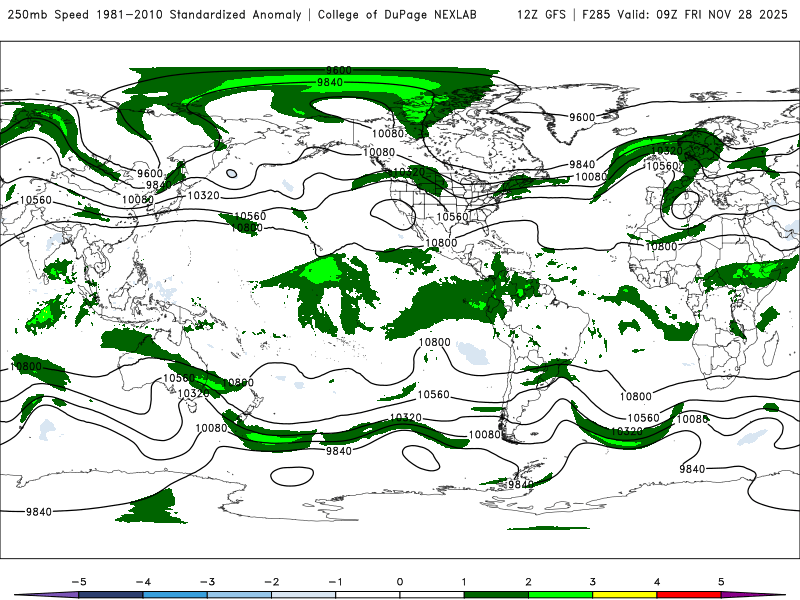The height and width of the screenshot is (600, 800).
Task: Click the 10800 contour label near Gulf of Mexico
Action: coord(441,243)
